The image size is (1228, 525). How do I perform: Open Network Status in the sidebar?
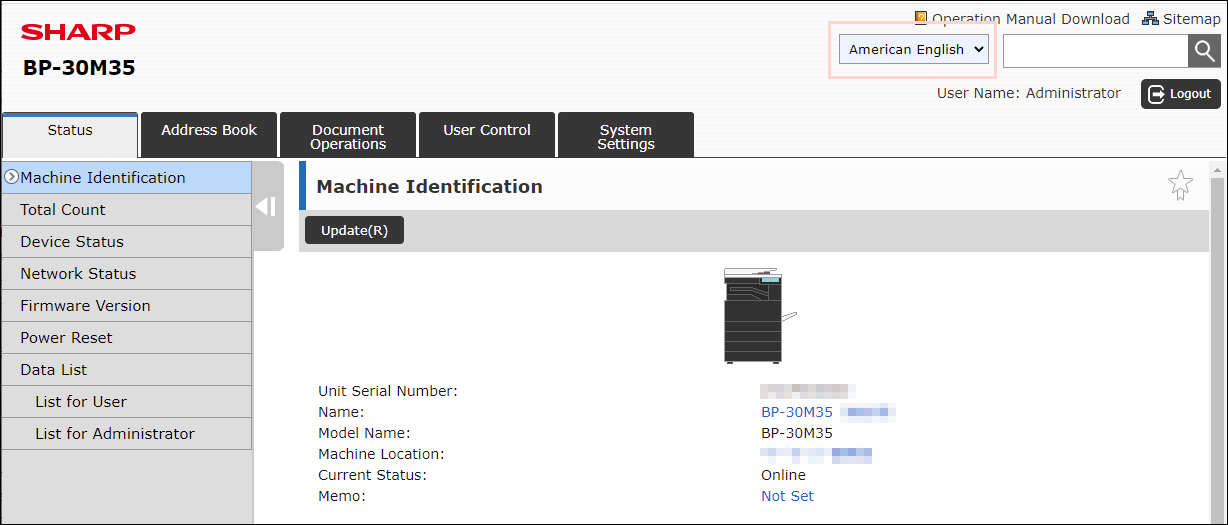[x=126, y=274]
